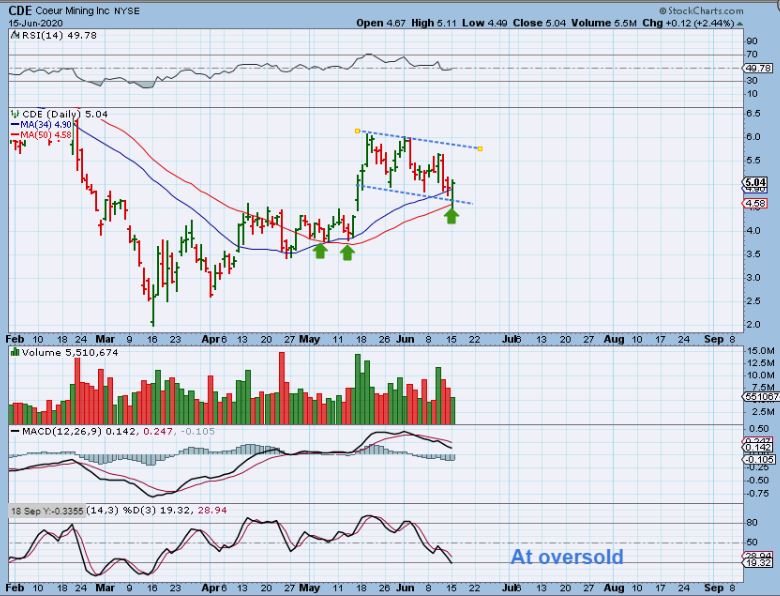The height and width of the screenshot is (596, 780).
Task: Click the 'RSI(14) 49.78' legend text
Action: 58,35
